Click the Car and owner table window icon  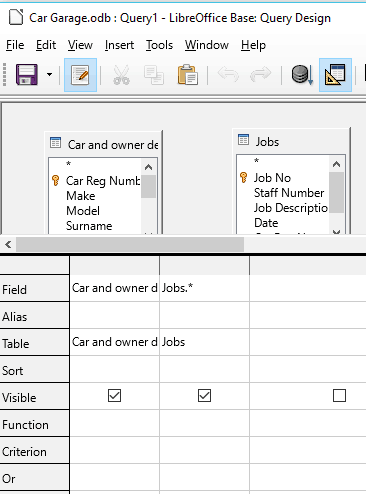(x=55, y=143)
